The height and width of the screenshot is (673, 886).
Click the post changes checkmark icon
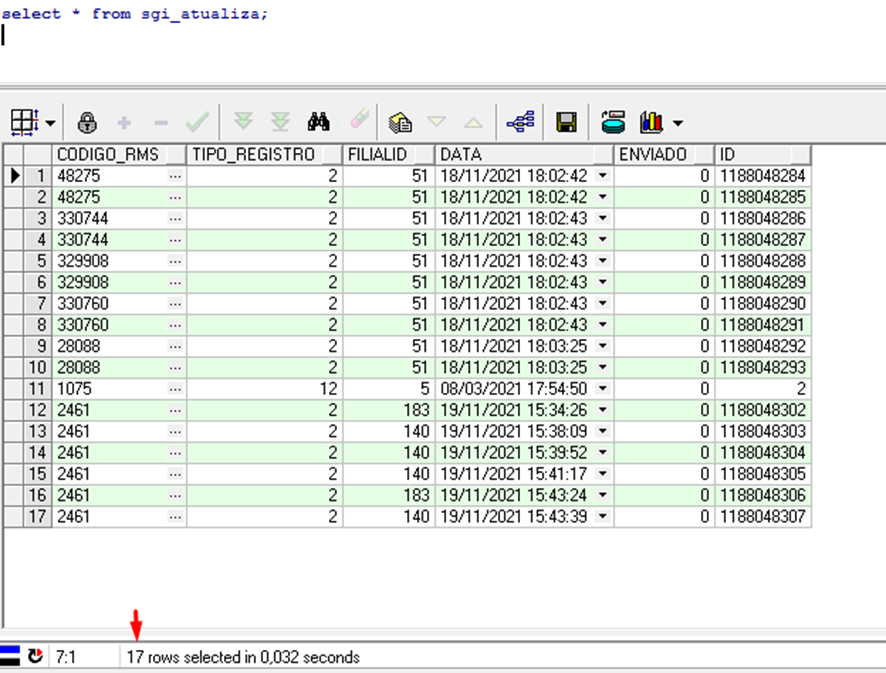[197, 122]
